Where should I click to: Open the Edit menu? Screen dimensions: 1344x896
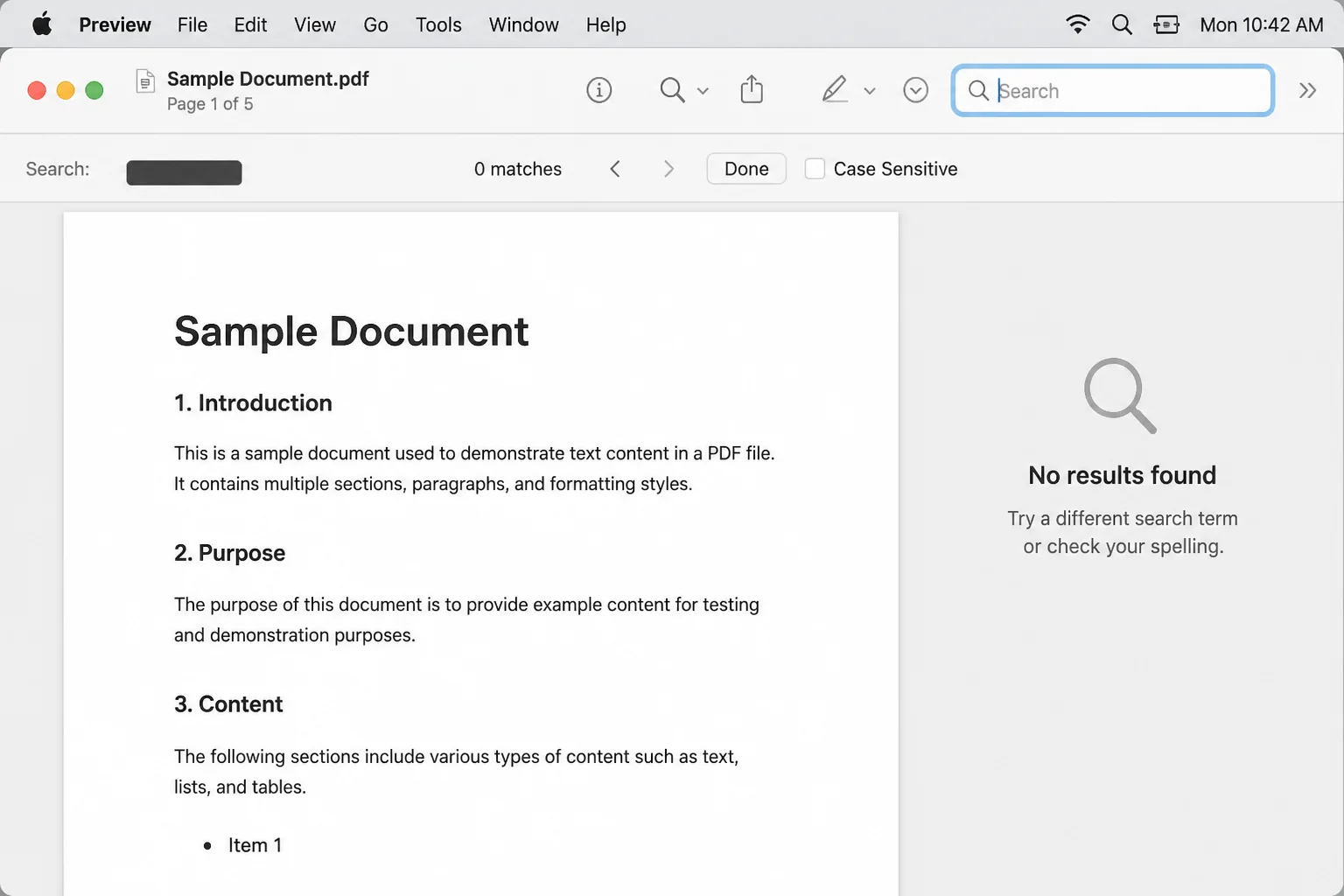tap(250, 24)
